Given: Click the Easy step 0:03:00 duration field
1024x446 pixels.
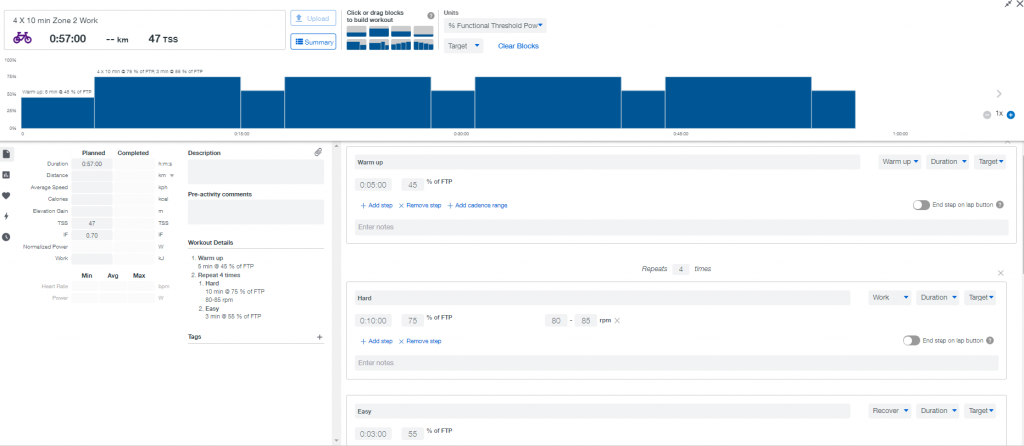Looking at the screenshot, I should tap(375, 434).
